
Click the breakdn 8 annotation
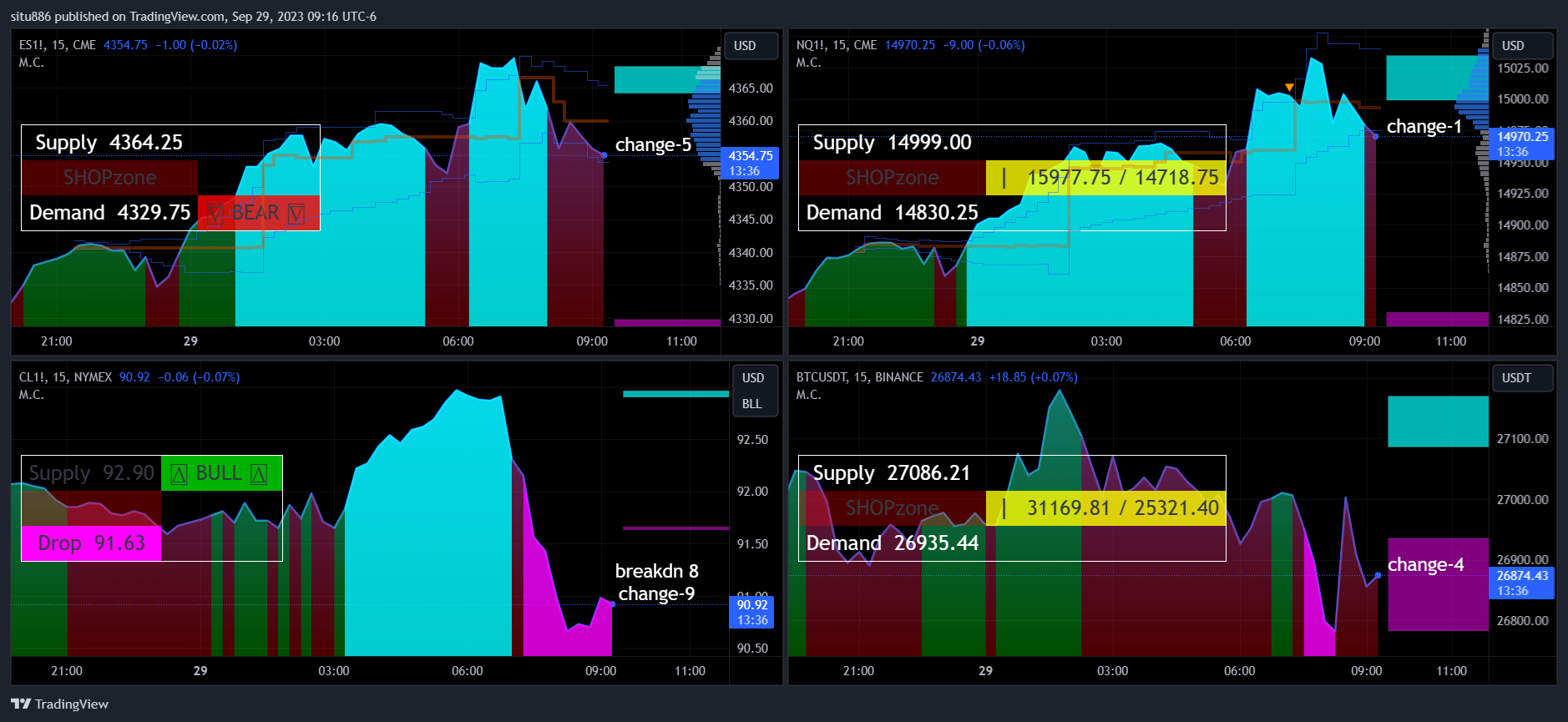click(x=656, y=572)
